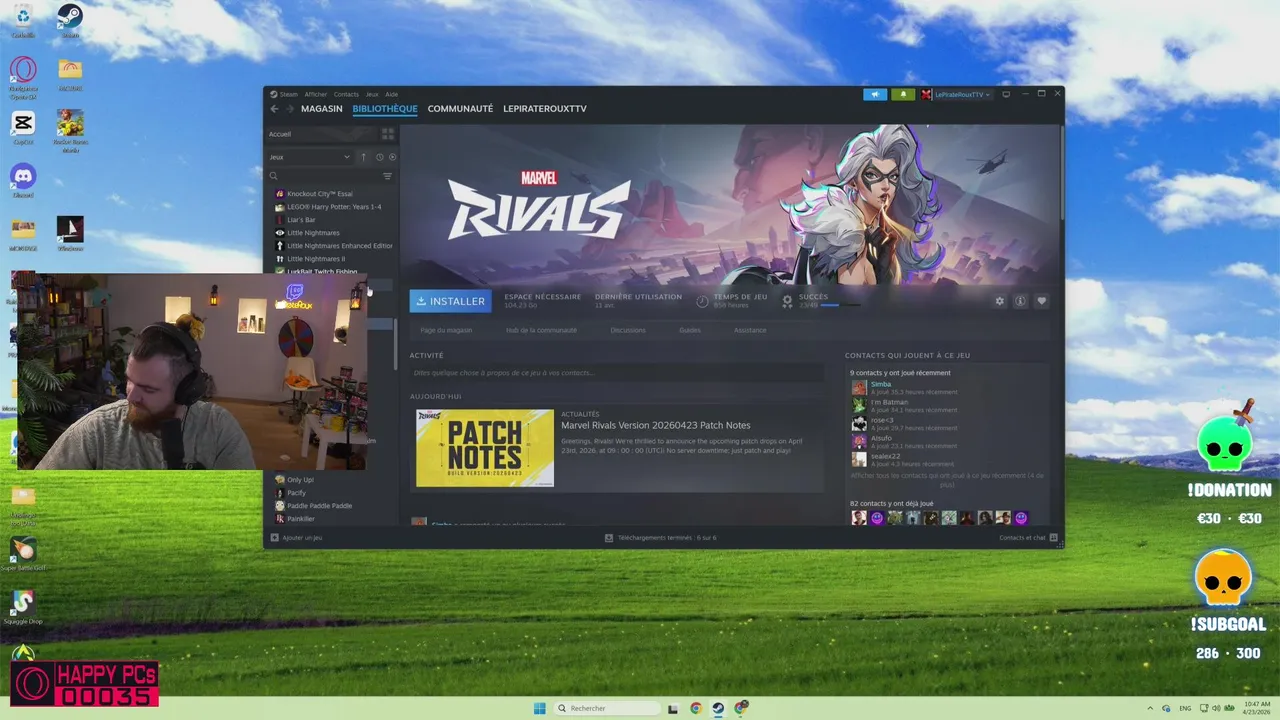
Task: Open Guides link
Action: coord(690,330)
